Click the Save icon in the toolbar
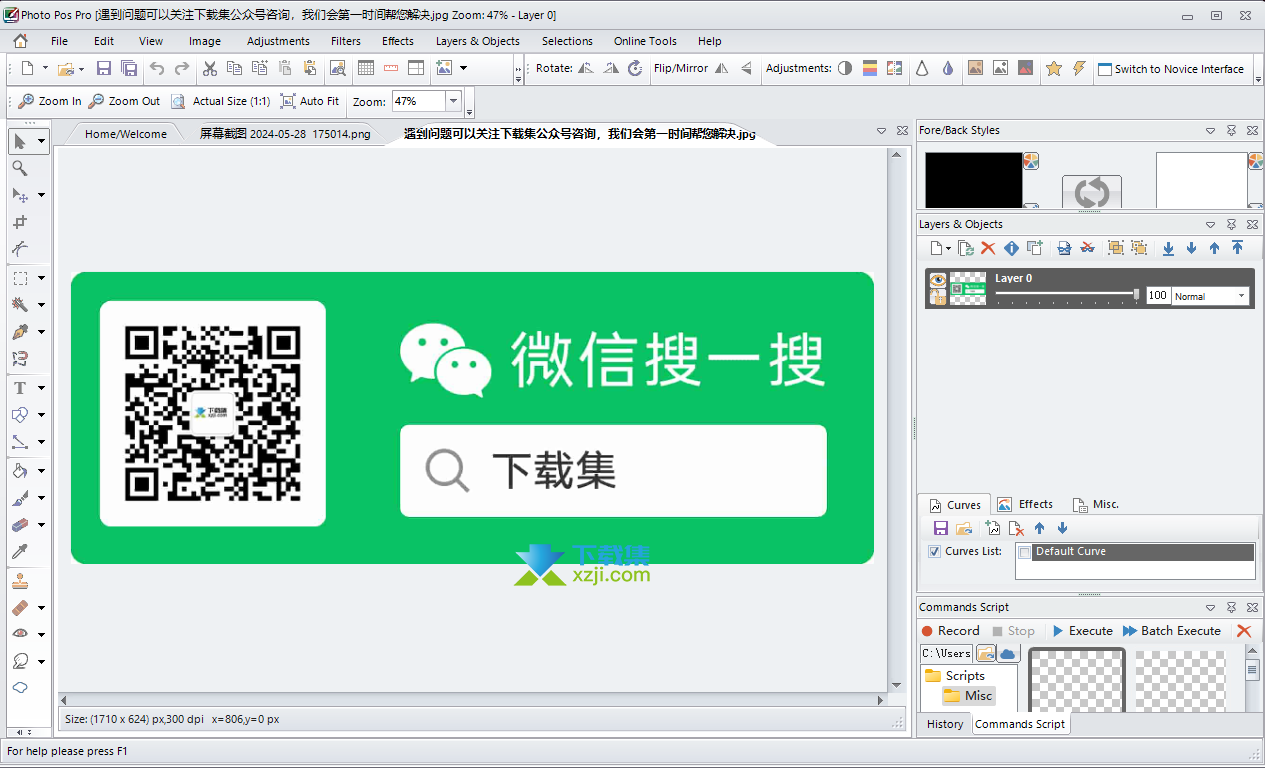The height and width of the screenshot is (768, 1265). pyautogui.click(x=104, y=68)
